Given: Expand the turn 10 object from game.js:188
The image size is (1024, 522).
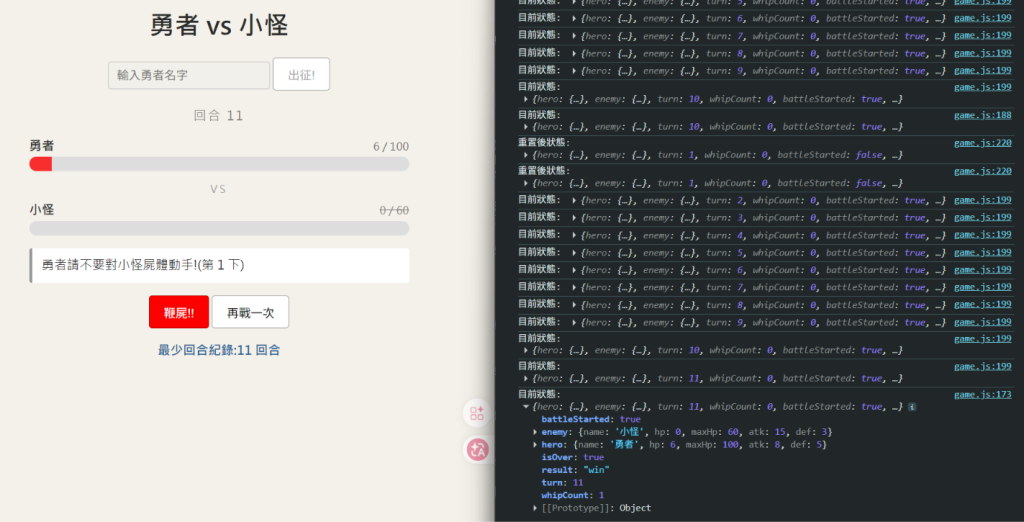Looking at the screenshot, I should pyautogui.click(x=526, y=127).
